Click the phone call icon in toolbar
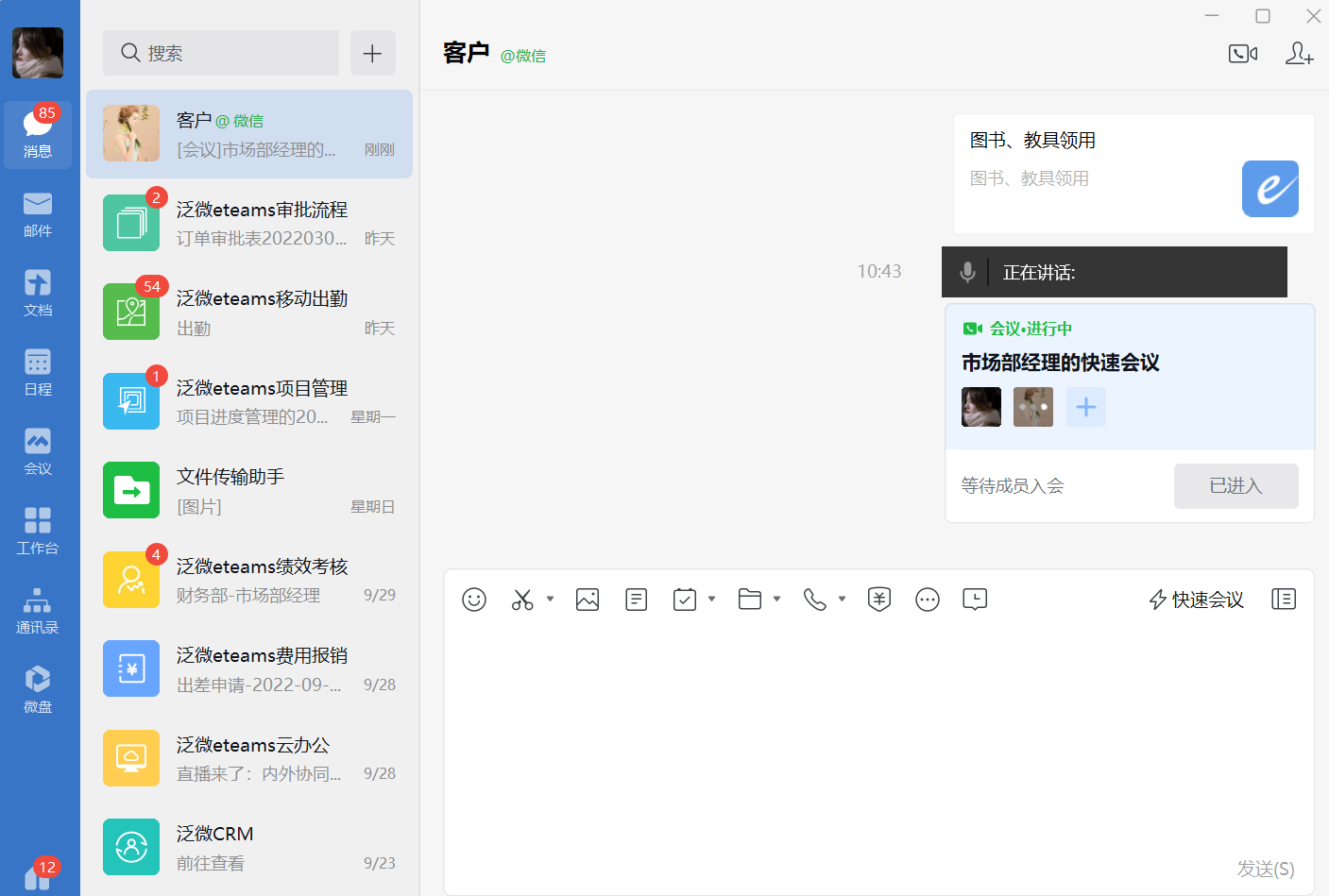Screen dimensions: 1329x896 coord(815,600)
